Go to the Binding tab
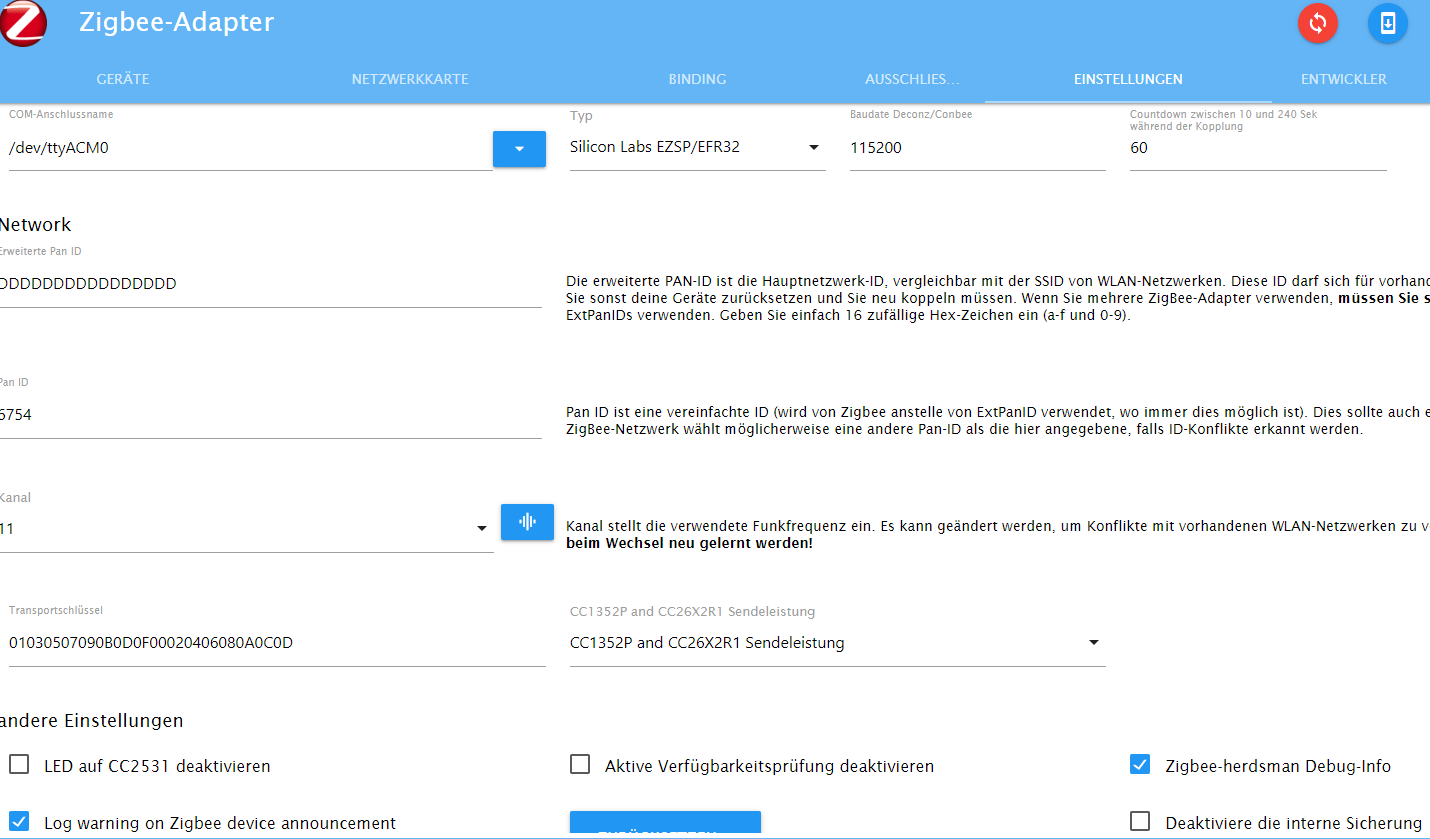 coord(697,79)
